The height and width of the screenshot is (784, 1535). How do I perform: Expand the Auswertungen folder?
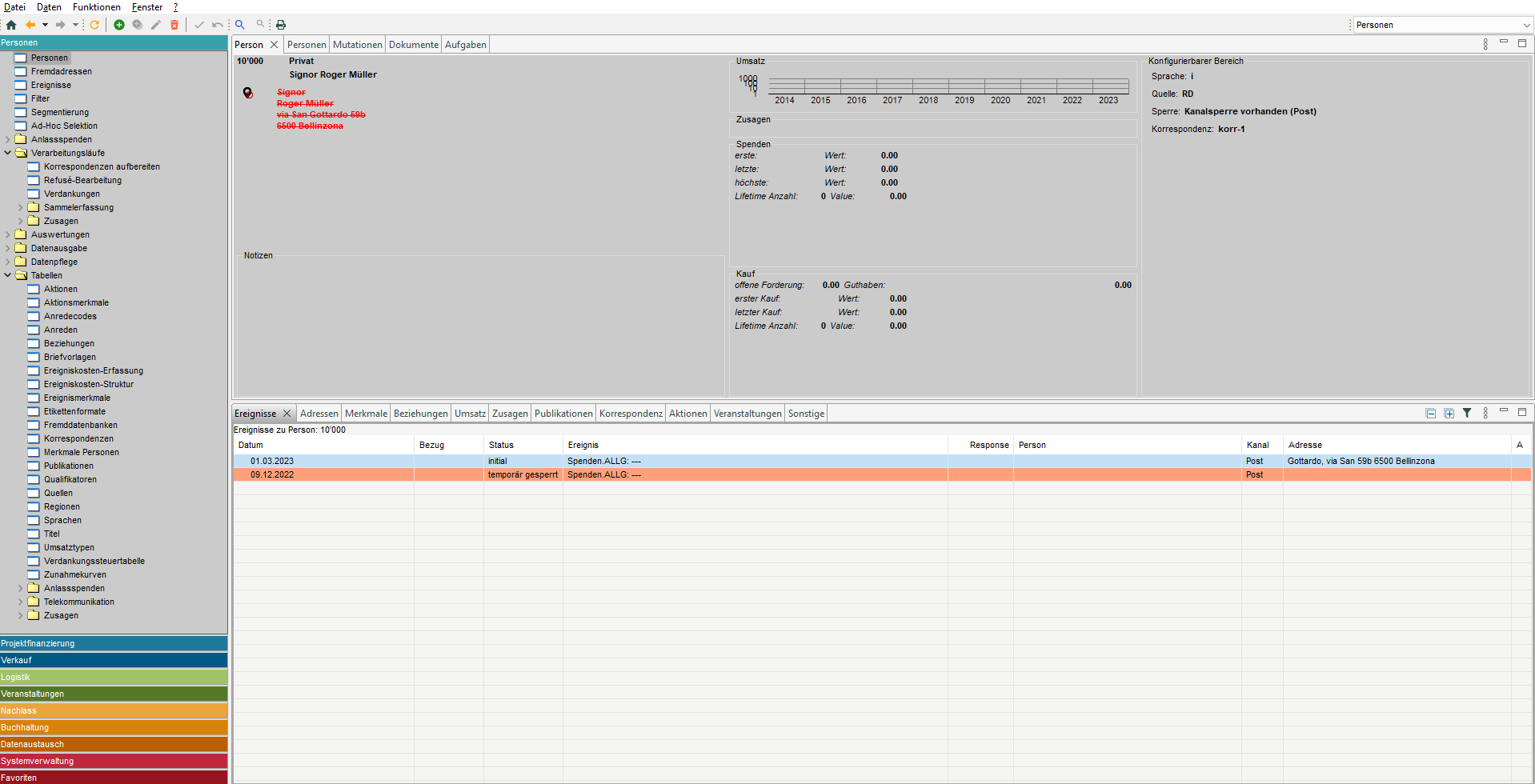coord(8,234)
